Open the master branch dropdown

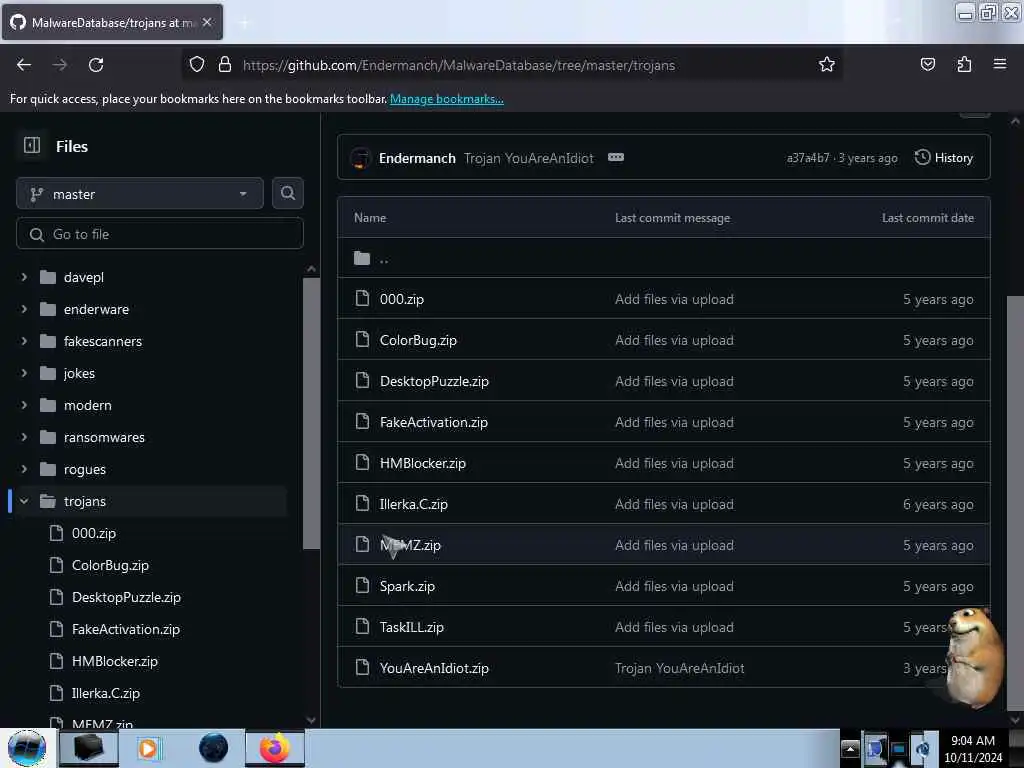click(140, 193)
